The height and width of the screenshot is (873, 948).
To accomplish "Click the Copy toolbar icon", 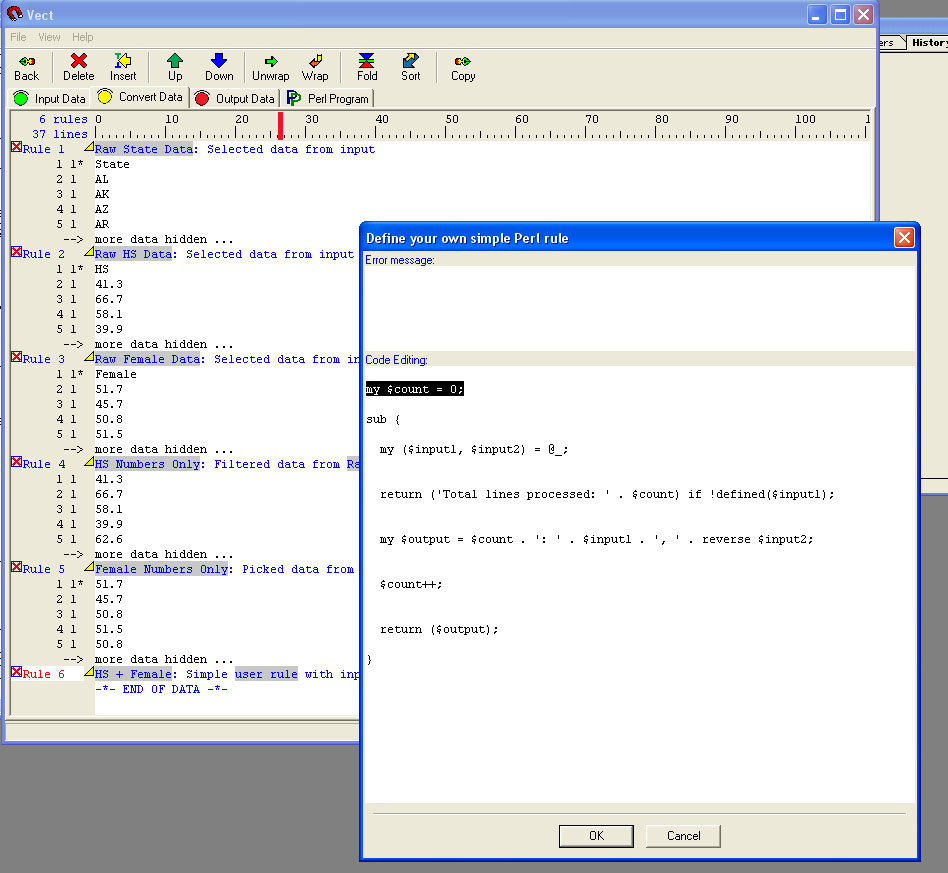I will pyautogui.click(x=461, y=66).
